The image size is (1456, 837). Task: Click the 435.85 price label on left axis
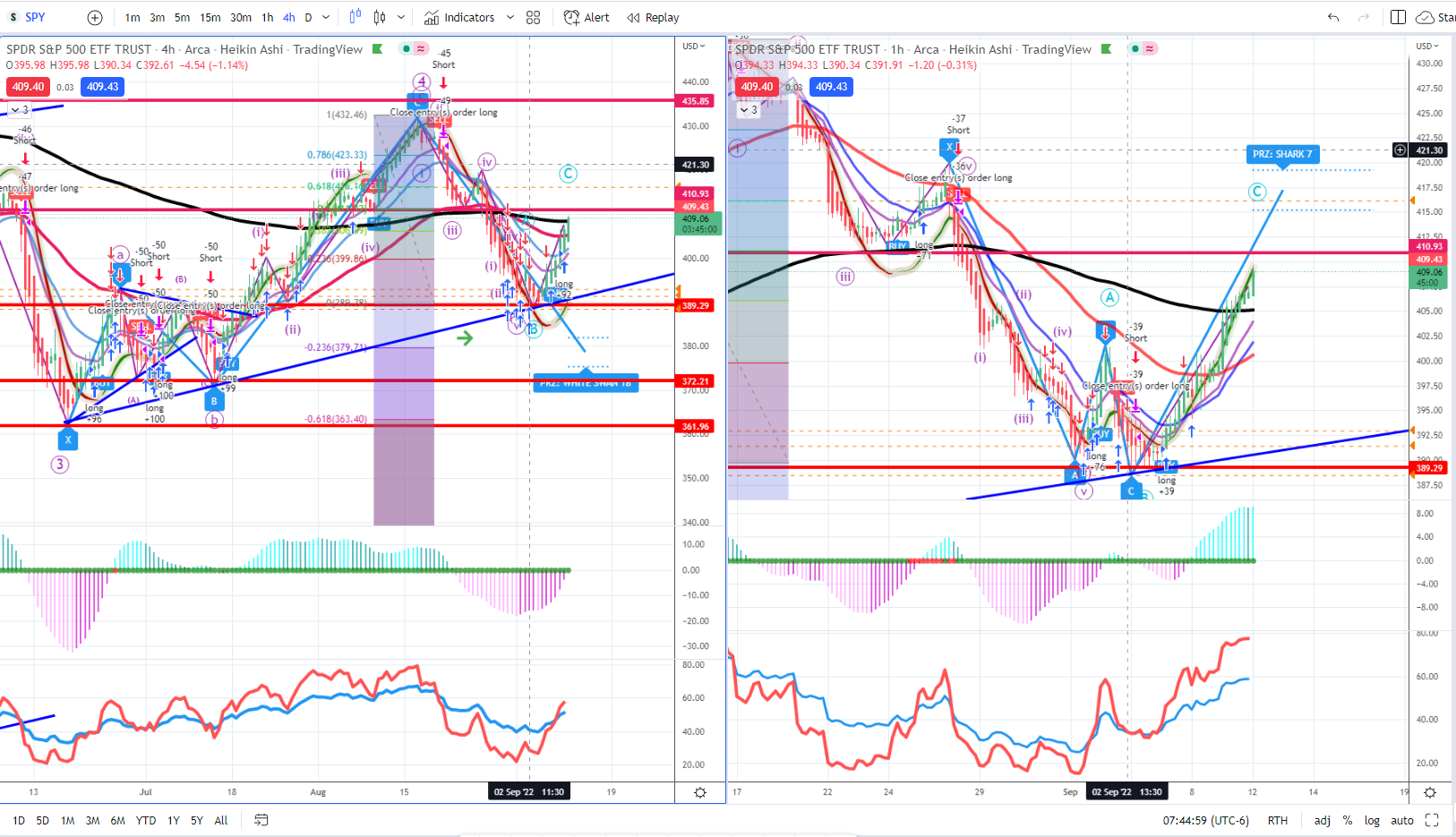(696, 101)
